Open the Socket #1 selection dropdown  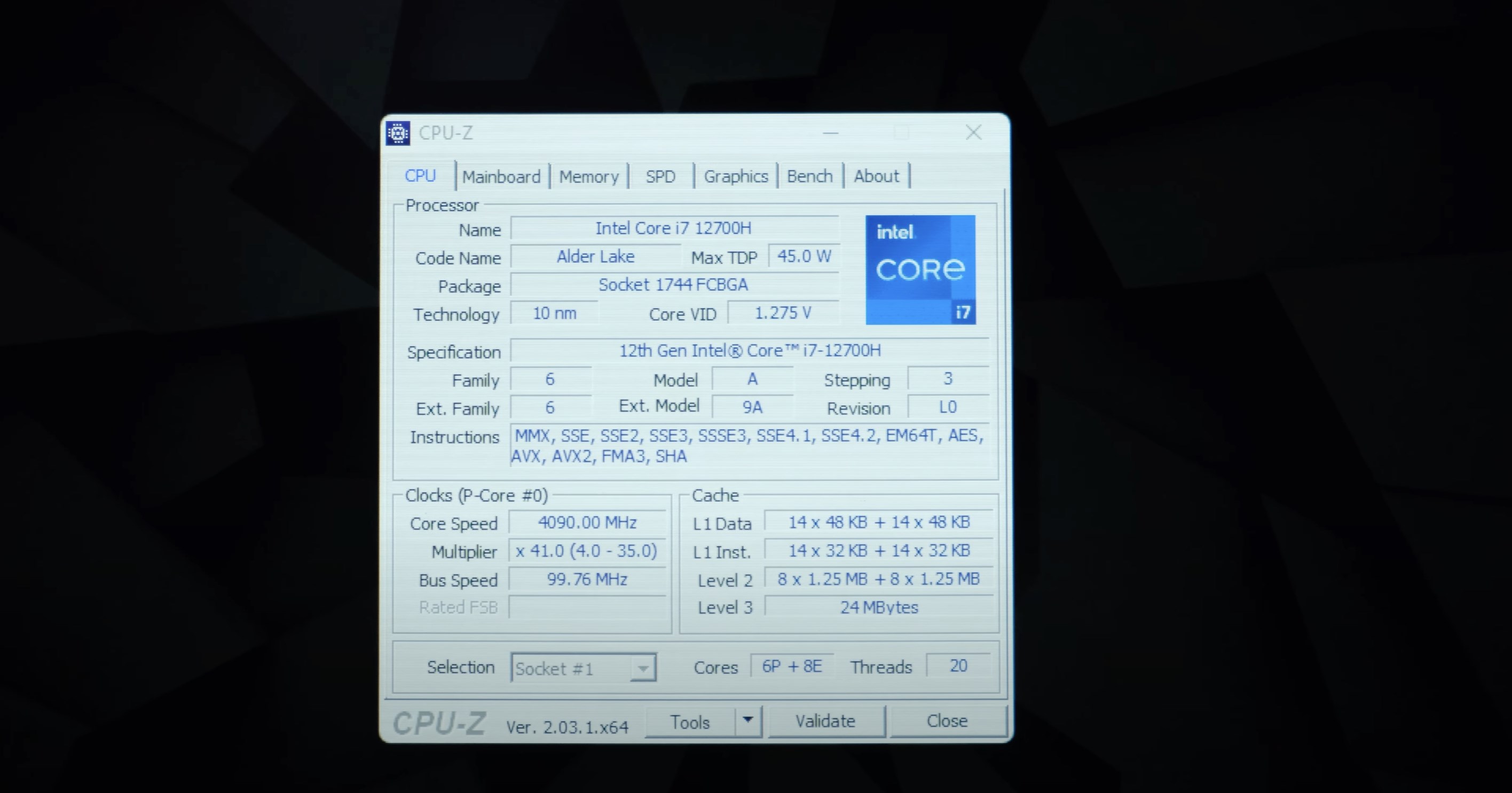coord(584,668)
